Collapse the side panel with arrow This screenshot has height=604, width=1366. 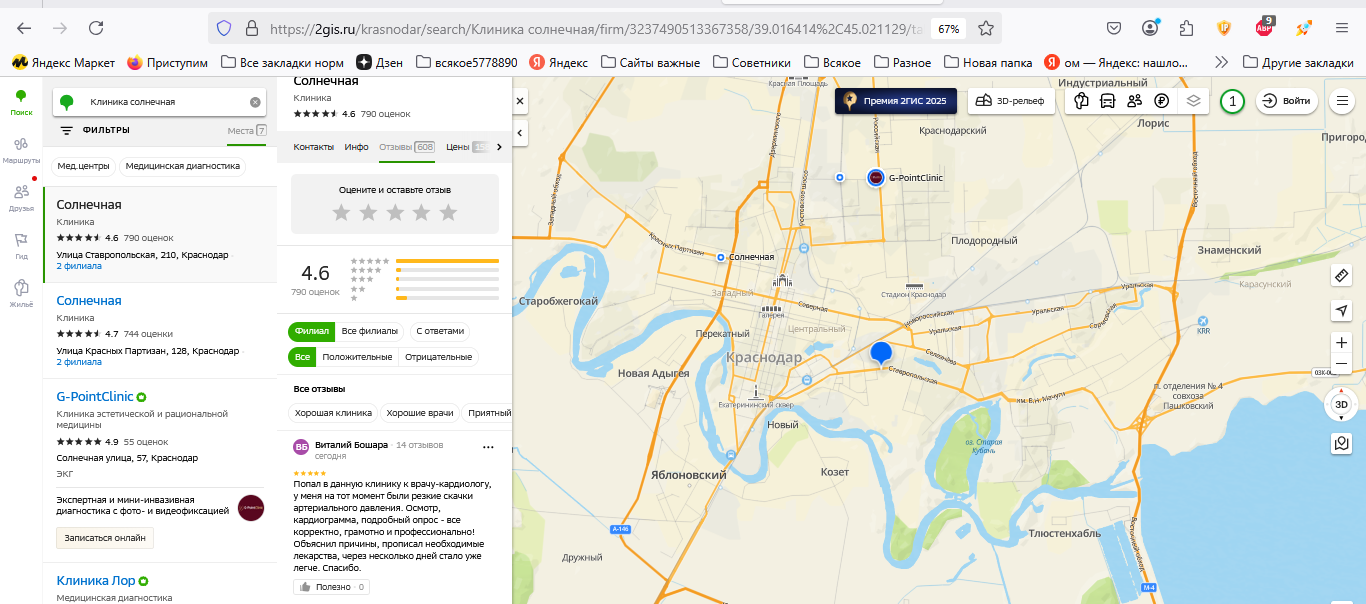tap(520, 132)
